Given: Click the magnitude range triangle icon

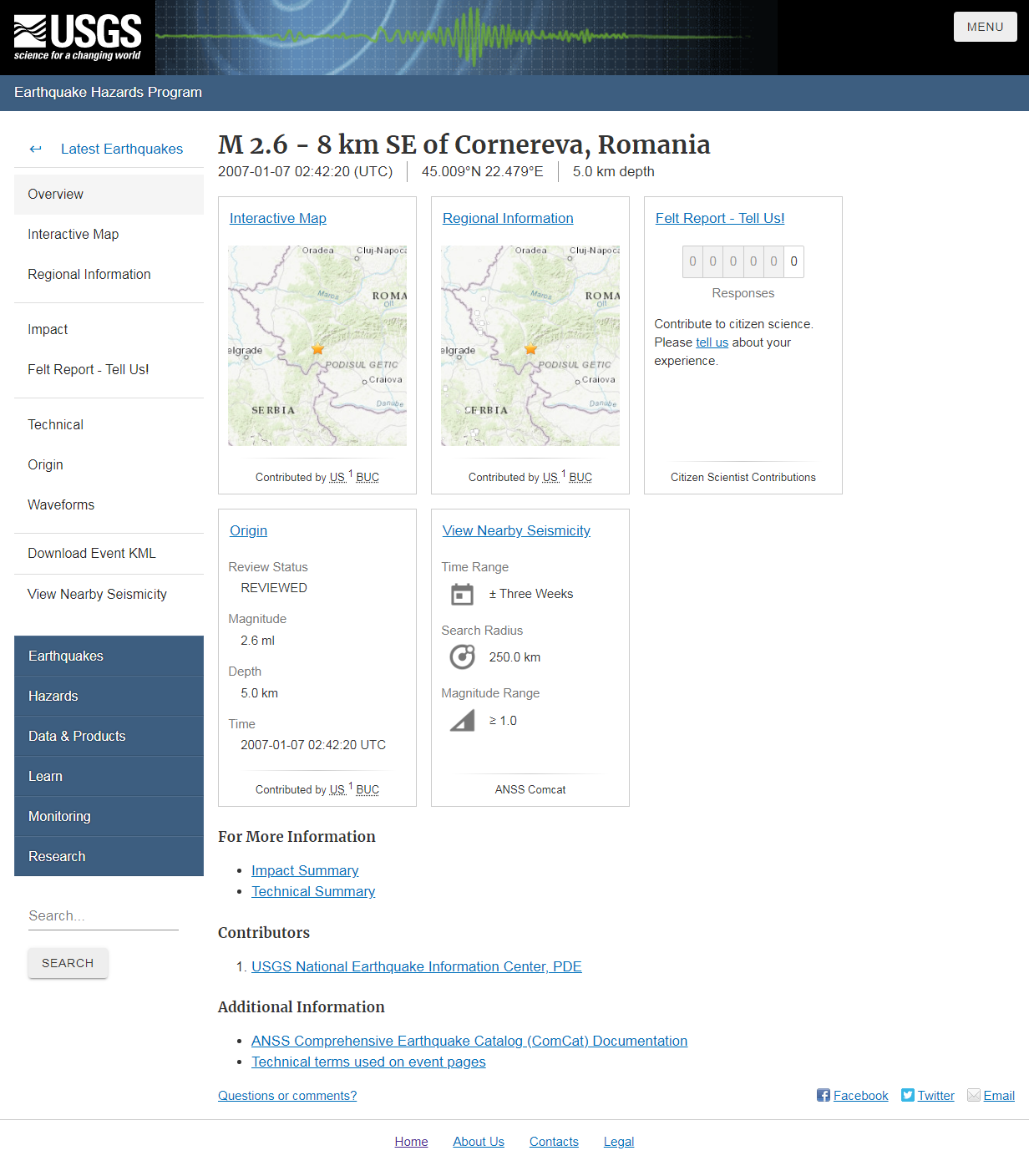Looking at the screenshot, I should [462, 720].
